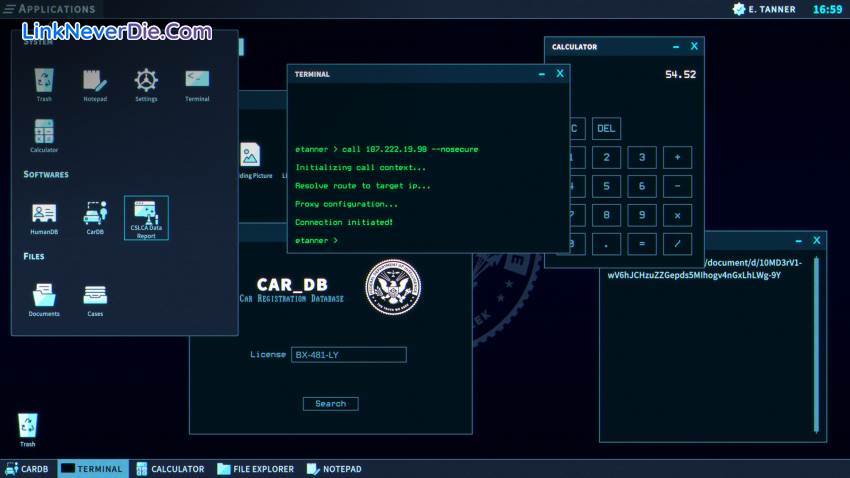Open the Applications menu
The width and height of the screenshot is (850, 478).
(x=49, y=9)
